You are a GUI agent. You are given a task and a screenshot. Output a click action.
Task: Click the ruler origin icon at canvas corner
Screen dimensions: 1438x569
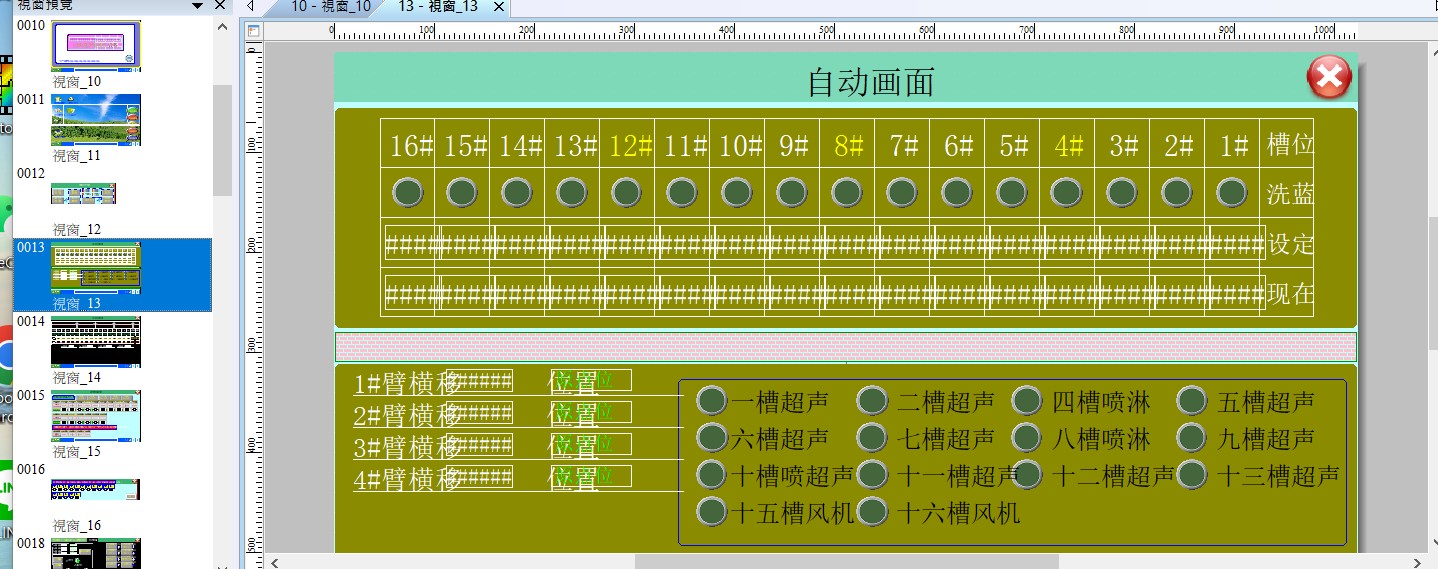click(x=253, y=31)
